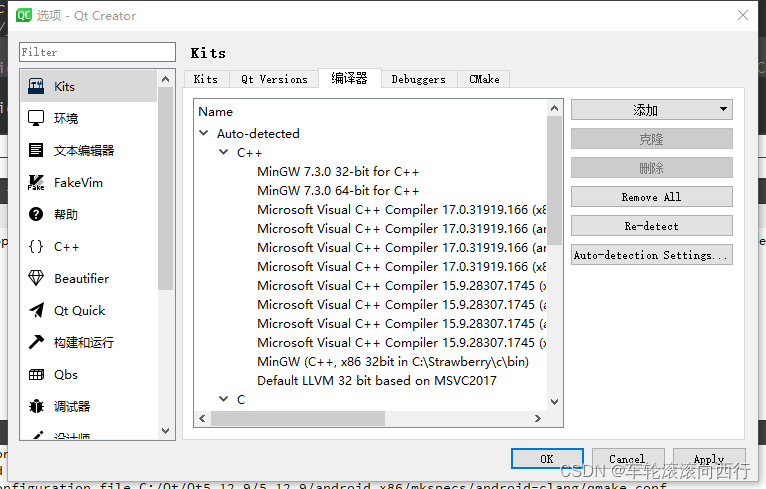Select Default LLVM 32 bit MSVC2017
This screenshot has width=766, height=489.
(x=377, y=381)
